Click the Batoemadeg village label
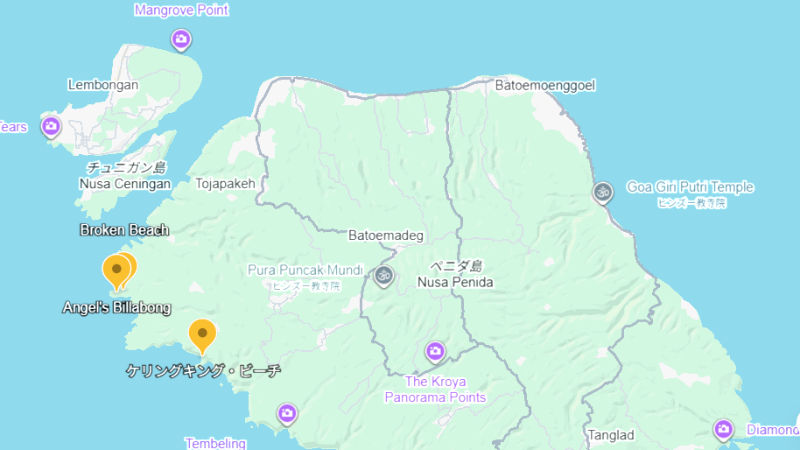The image size is (800, 450). click(386, 235)
